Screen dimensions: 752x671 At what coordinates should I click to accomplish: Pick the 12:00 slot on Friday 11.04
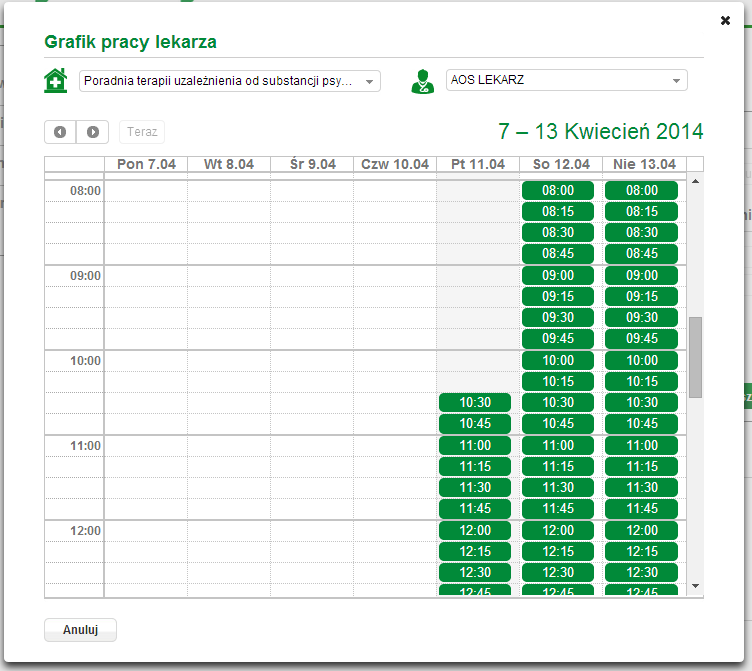coord(475,530)
